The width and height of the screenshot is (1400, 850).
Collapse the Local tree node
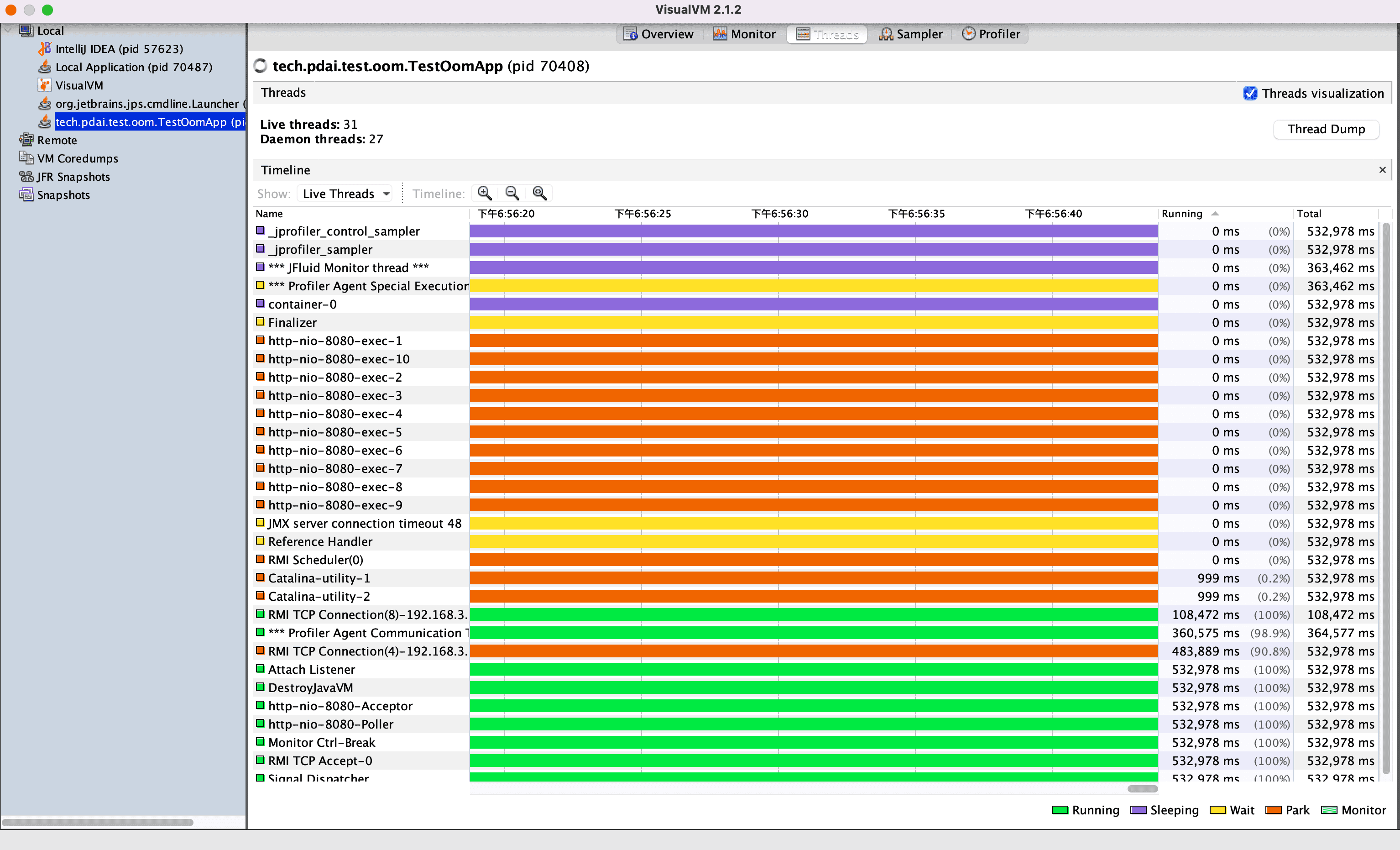click(x=8, y=31)
